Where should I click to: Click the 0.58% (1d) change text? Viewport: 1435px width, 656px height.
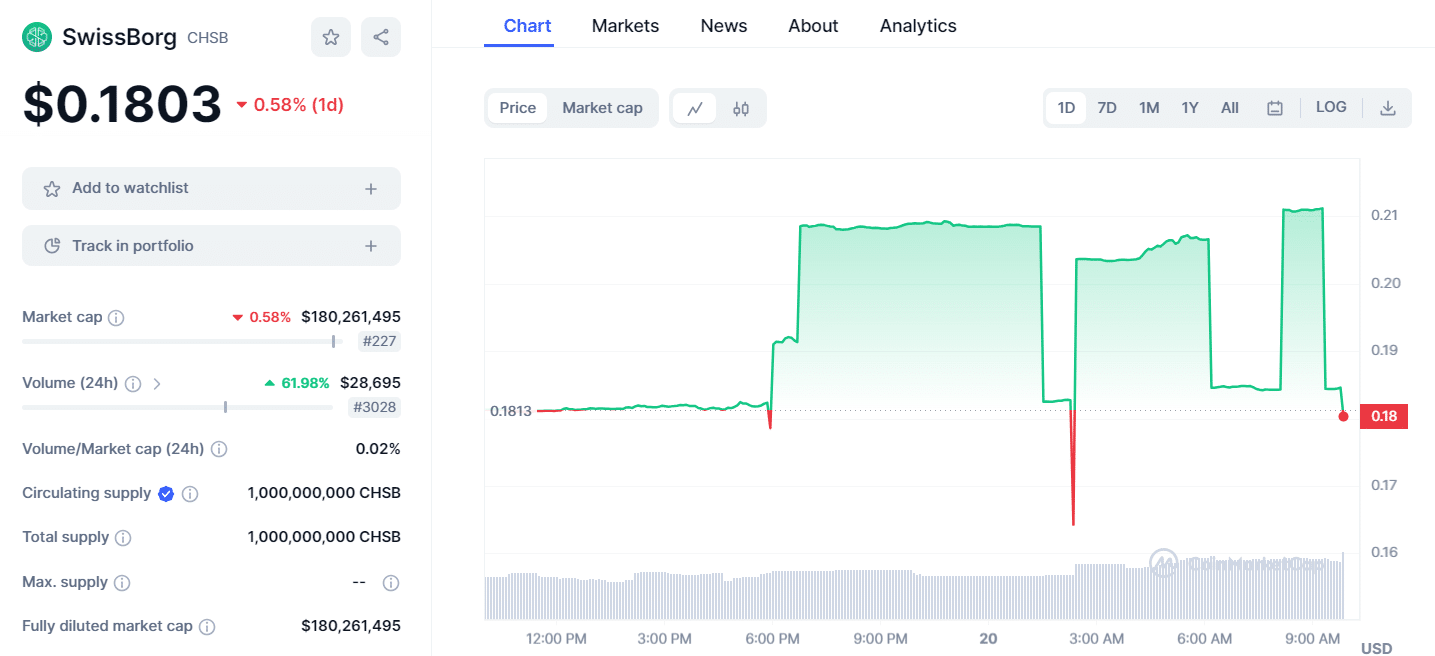coord(290,105)
